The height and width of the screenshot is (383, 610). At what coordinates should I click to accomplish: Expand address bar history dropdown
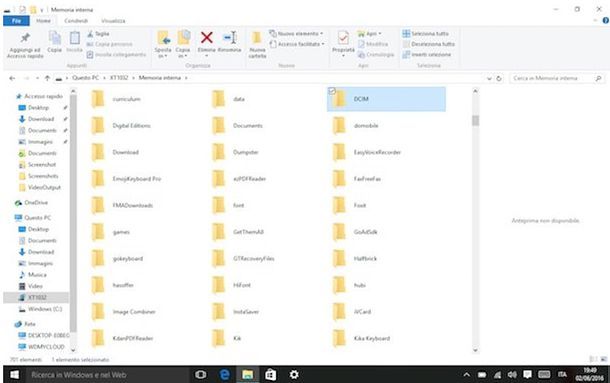[x=489, y=78]
